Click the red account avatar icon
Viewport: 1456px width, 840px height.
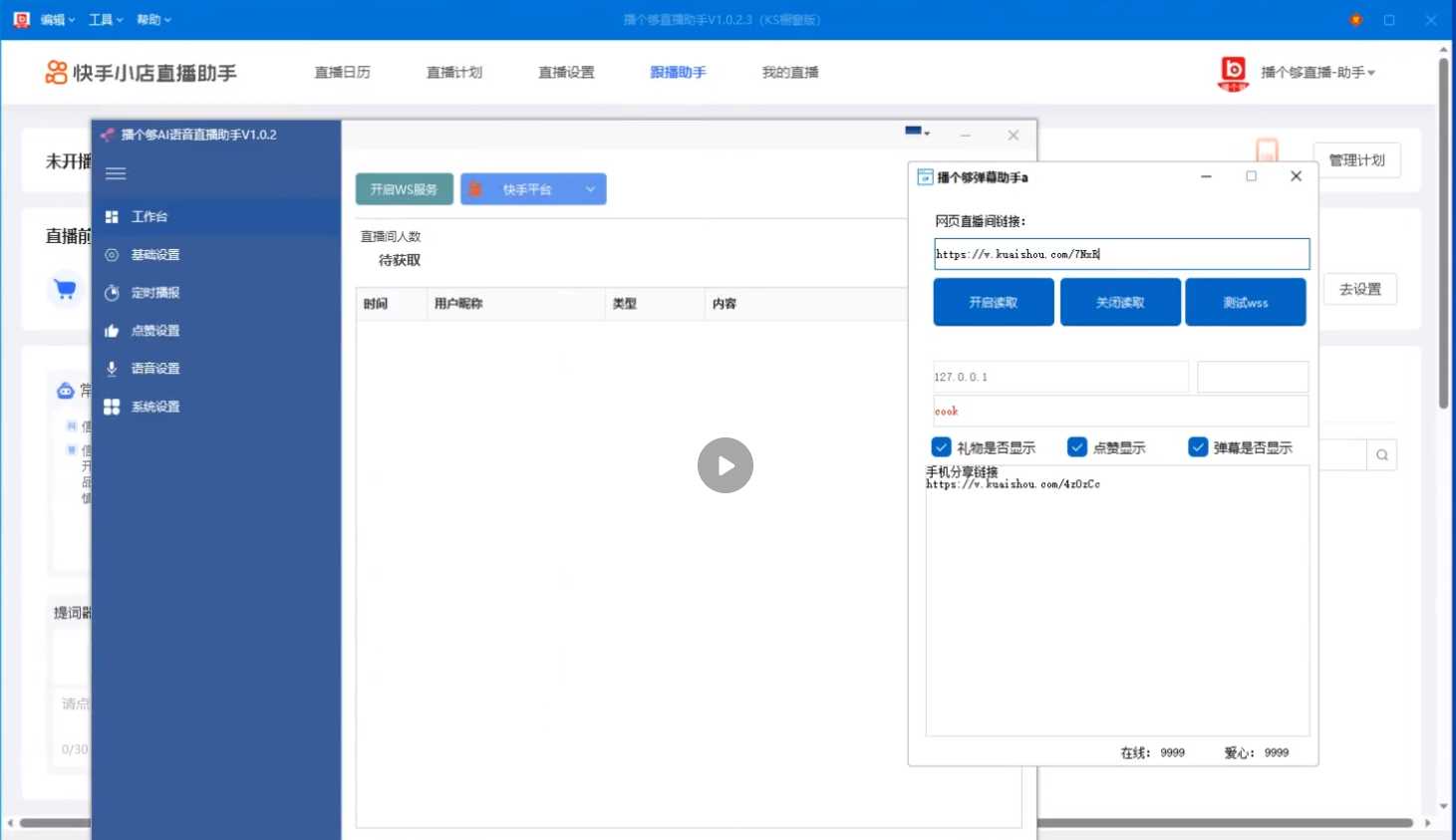(x=1234, y=73)
